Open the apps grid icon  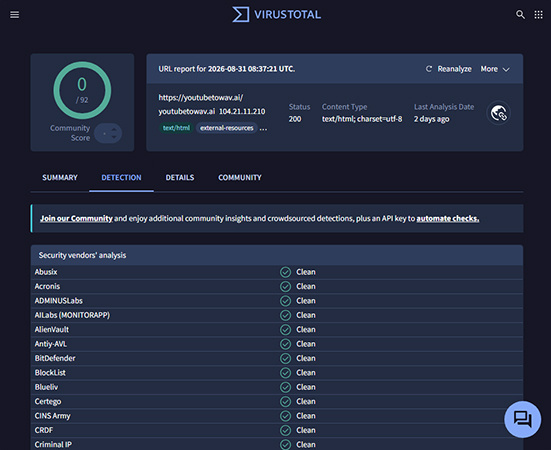(x=538, y=14)
